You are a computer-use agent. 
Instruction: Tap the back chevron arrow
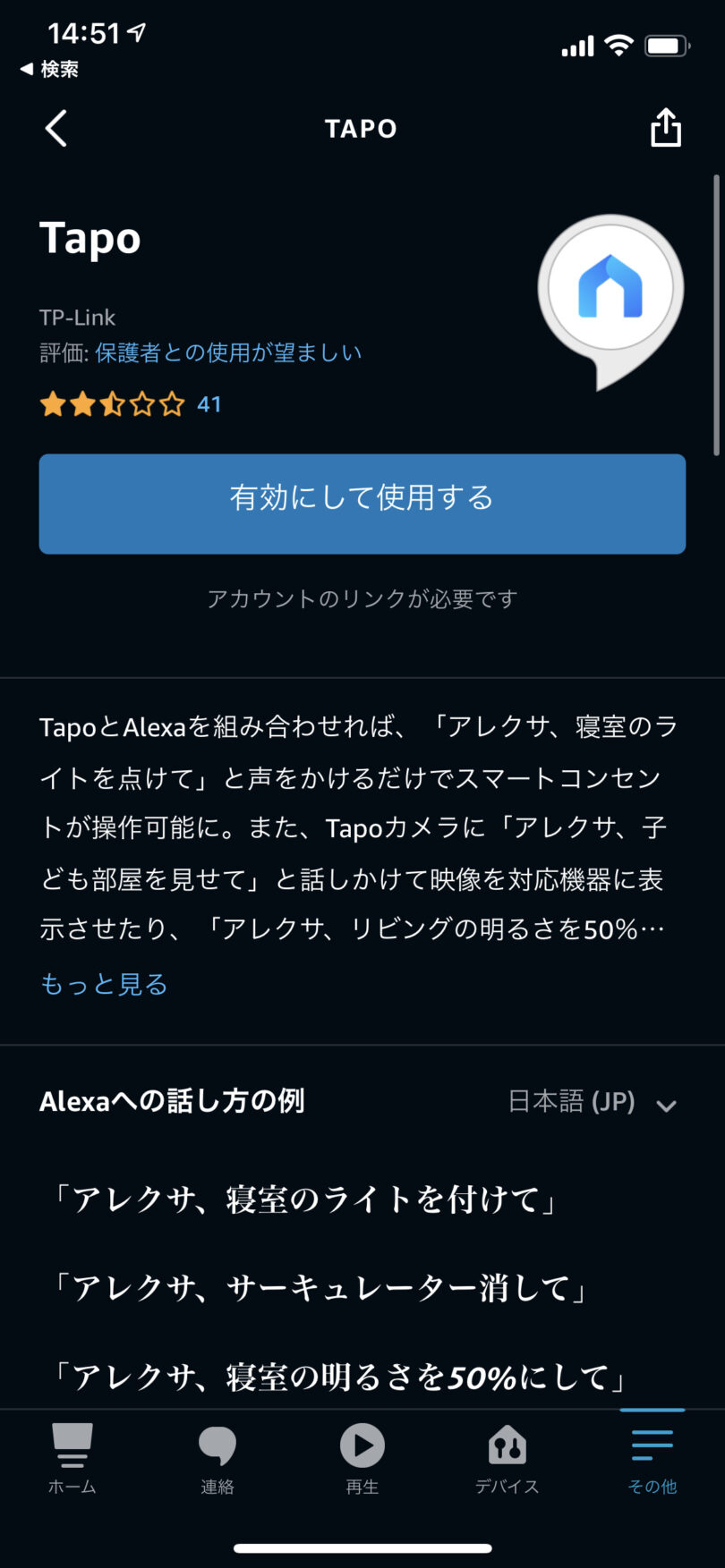55,128
